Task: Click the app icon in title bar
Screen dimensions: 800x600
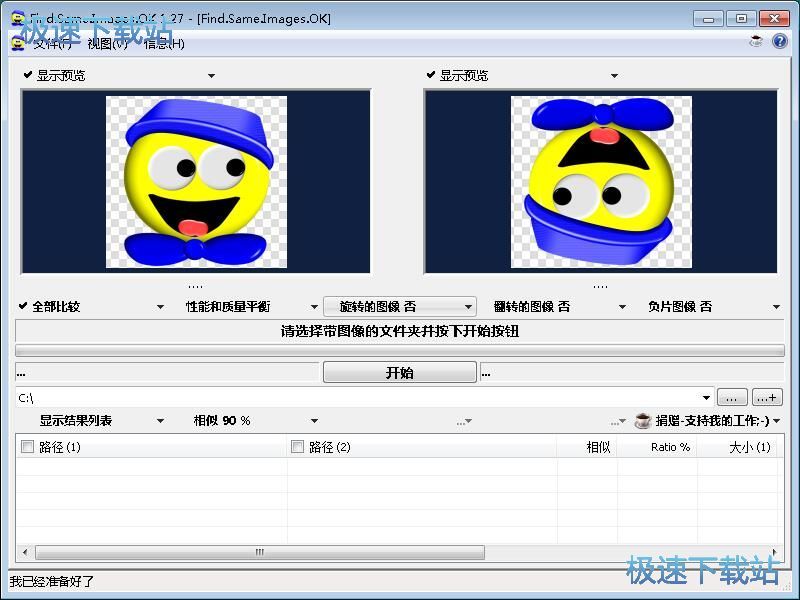Action: tap(18, 18)
